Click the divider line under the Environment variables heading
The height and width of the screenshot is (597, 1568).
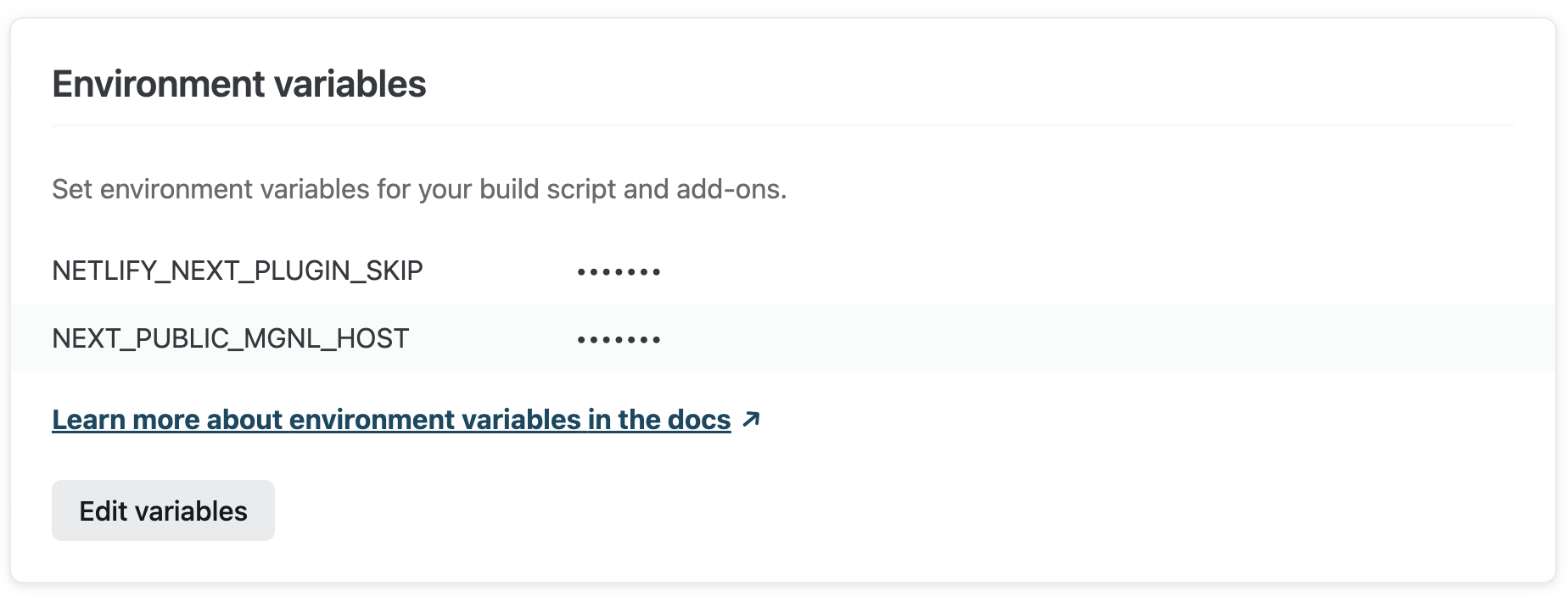[x=782, y=126]
